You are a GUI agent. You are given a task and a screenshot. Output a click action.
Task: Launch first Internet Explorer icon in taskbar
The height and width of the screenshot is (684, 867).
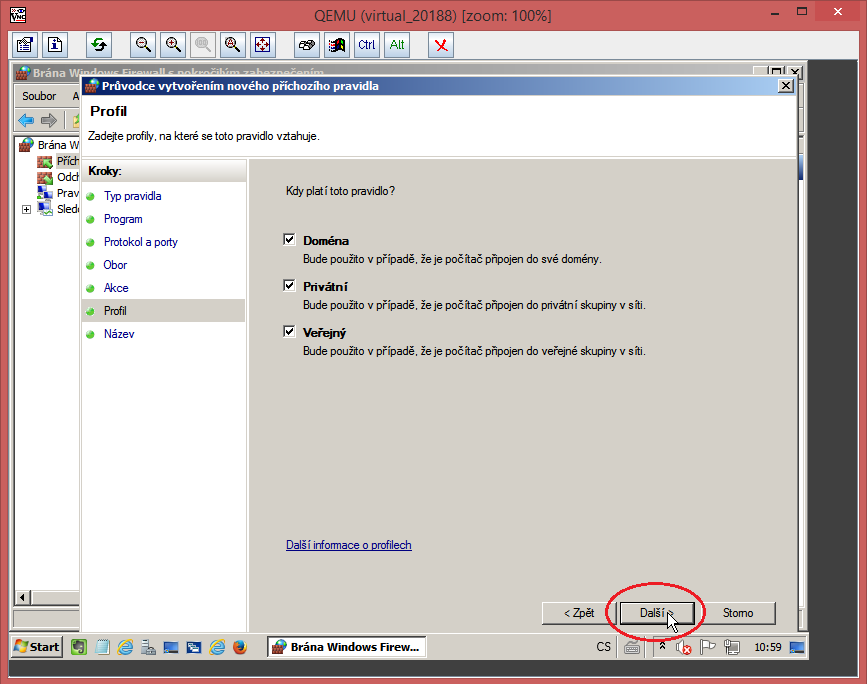[126, 647]
